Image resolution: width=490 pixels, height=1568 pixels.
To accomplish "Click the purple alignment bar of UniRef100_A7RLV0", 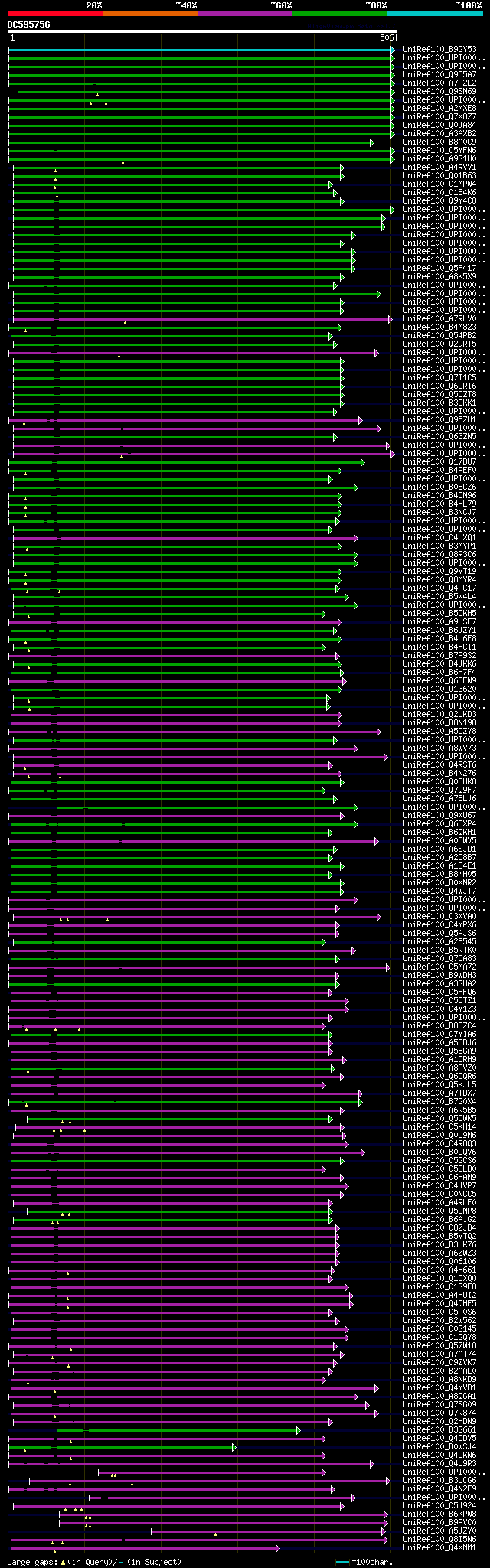I will click(201, 319).
